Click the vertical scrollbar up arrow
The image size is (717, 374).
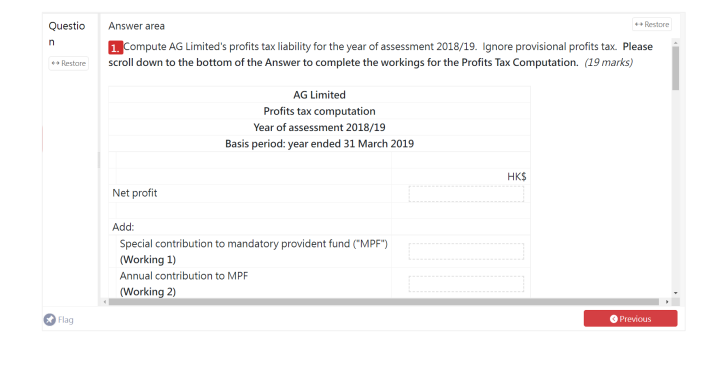pos(675,43)
